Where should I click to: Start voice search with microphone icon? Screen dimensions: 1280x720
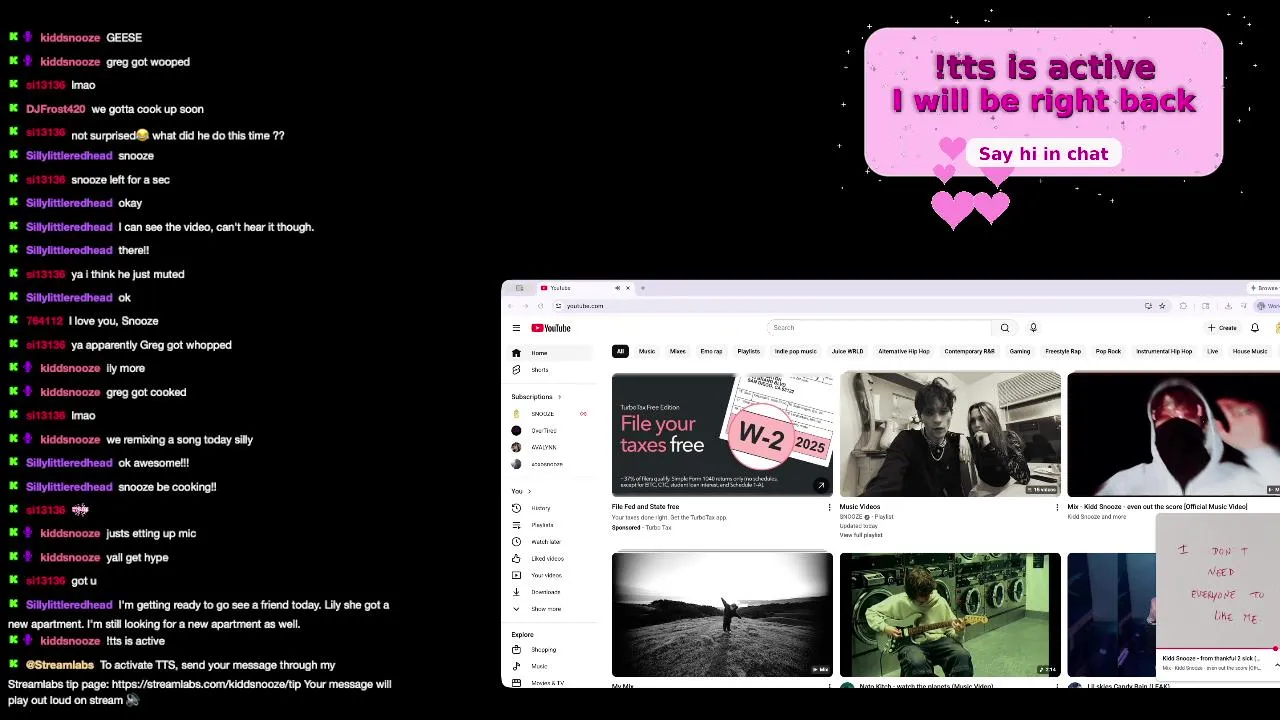1033,328
